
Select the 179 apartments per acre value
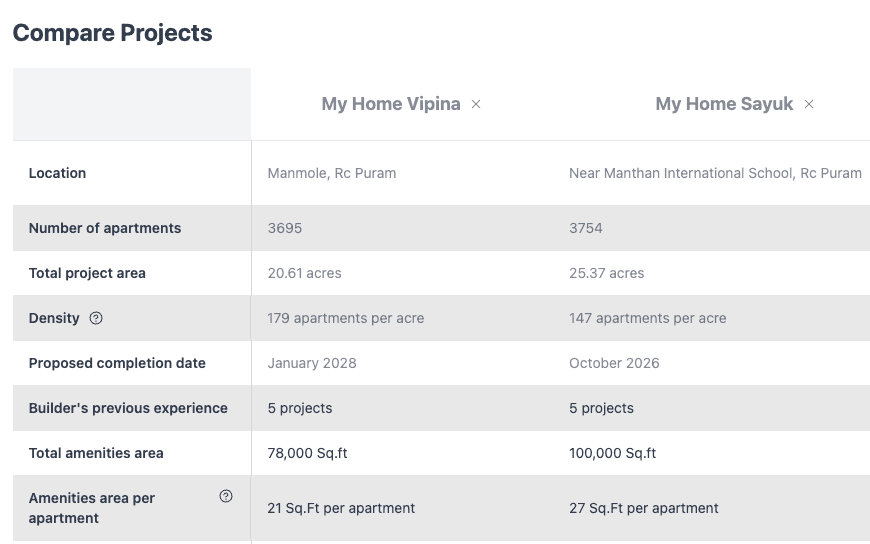(346, 318)
